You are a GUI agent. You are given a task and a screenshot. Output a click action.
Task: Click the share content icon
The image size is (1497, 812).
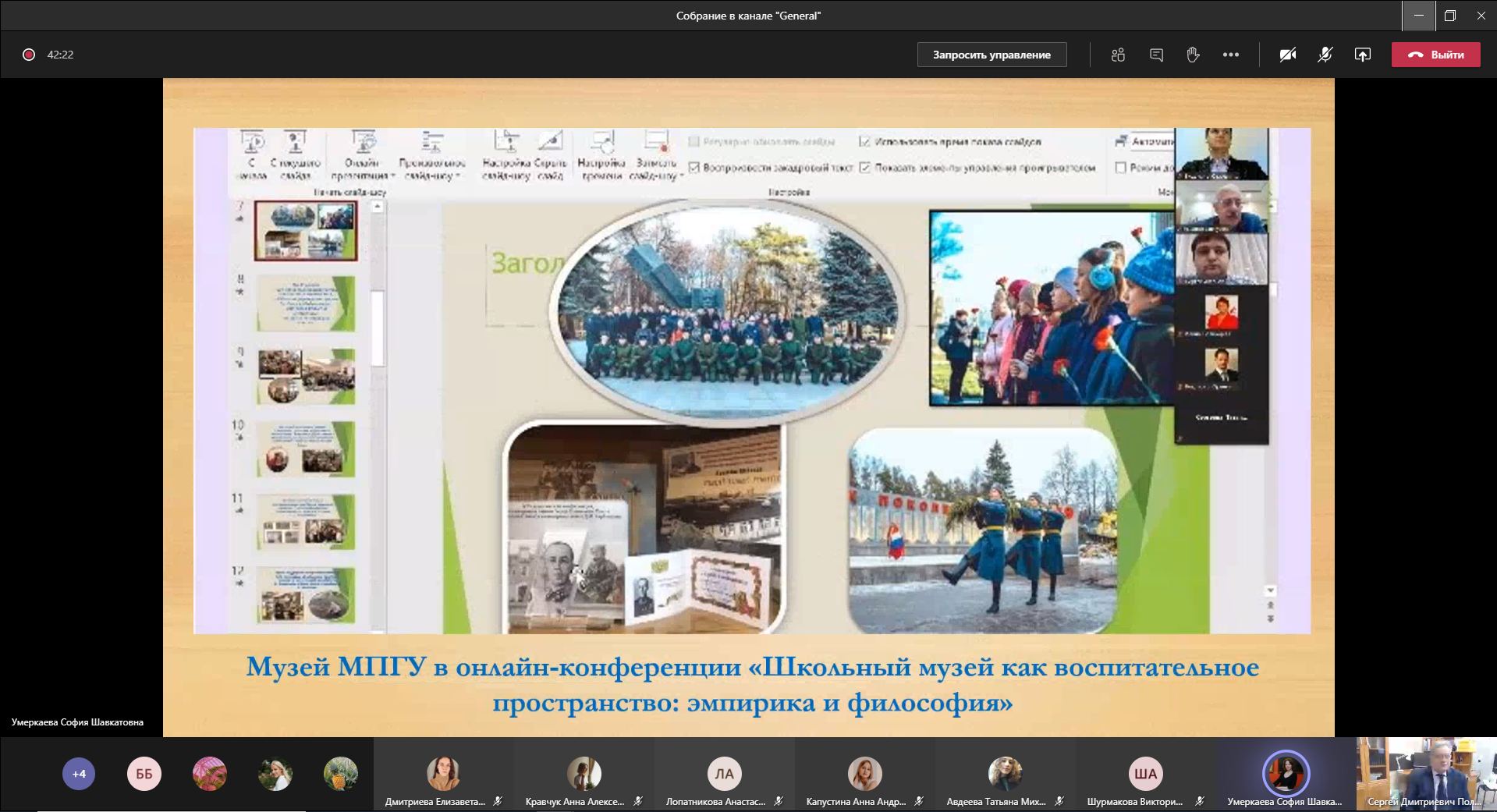tap(1362, 55)
